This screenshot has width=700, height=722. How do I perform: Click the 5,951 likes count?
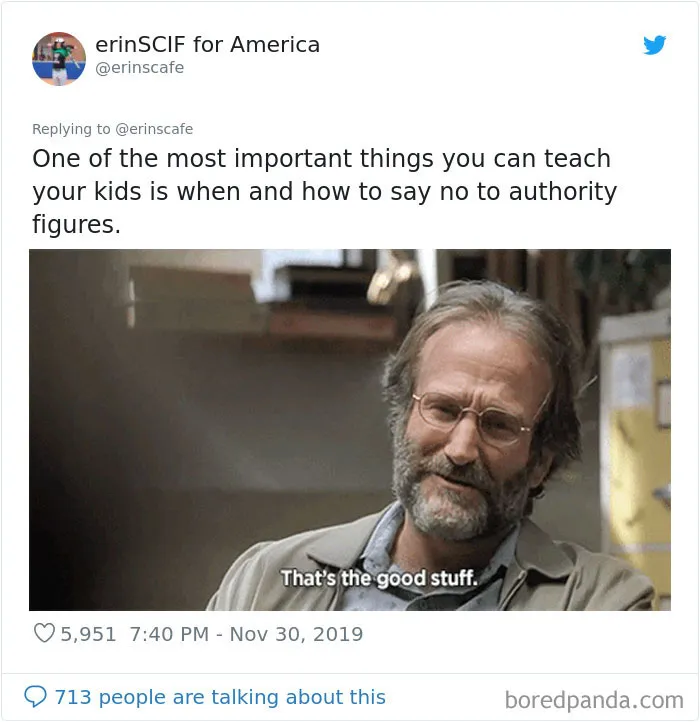pyautogui.click(x=88, y=634)
